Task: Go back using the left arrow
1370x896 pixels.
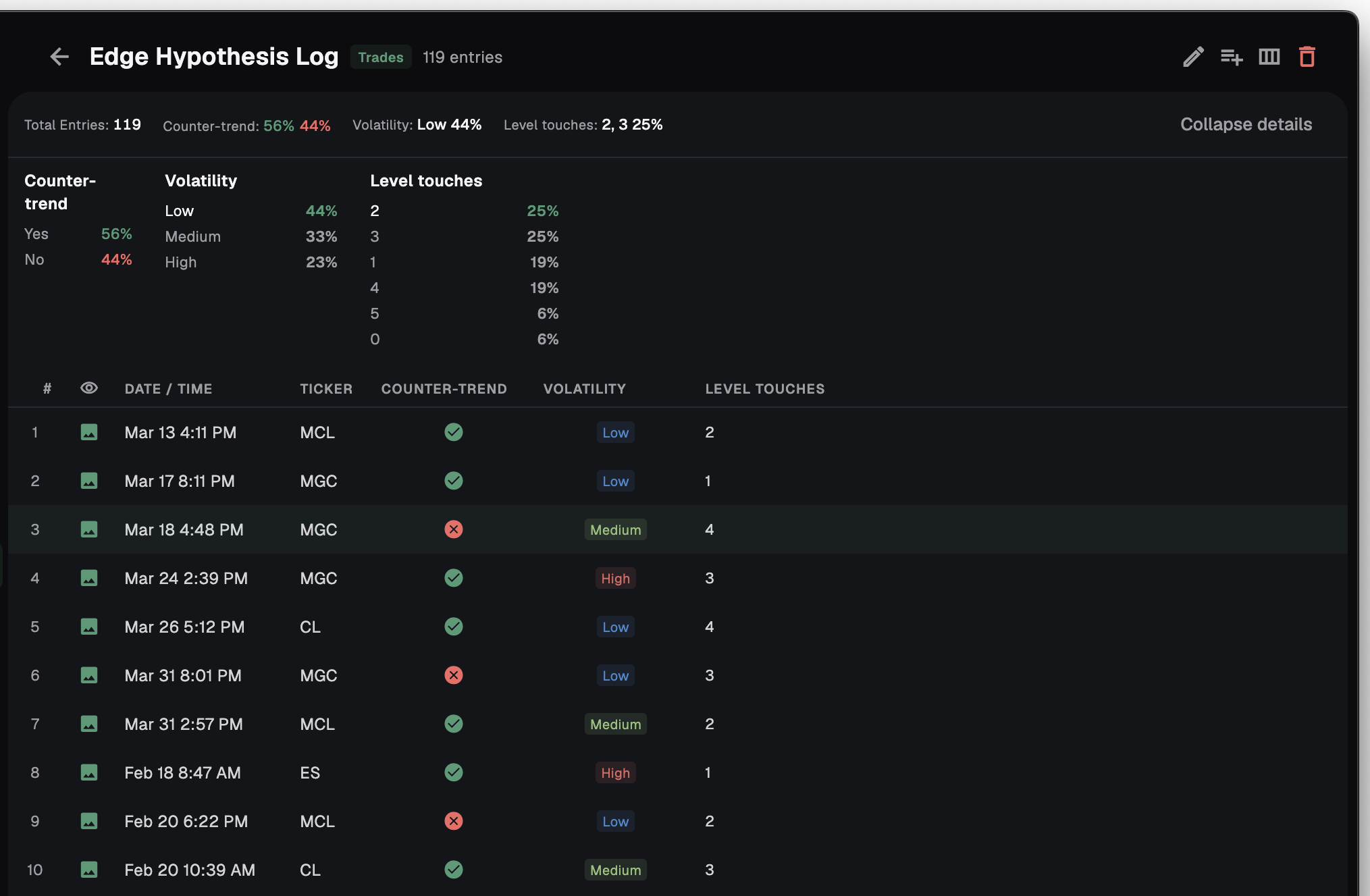Action: pos(59,57)
